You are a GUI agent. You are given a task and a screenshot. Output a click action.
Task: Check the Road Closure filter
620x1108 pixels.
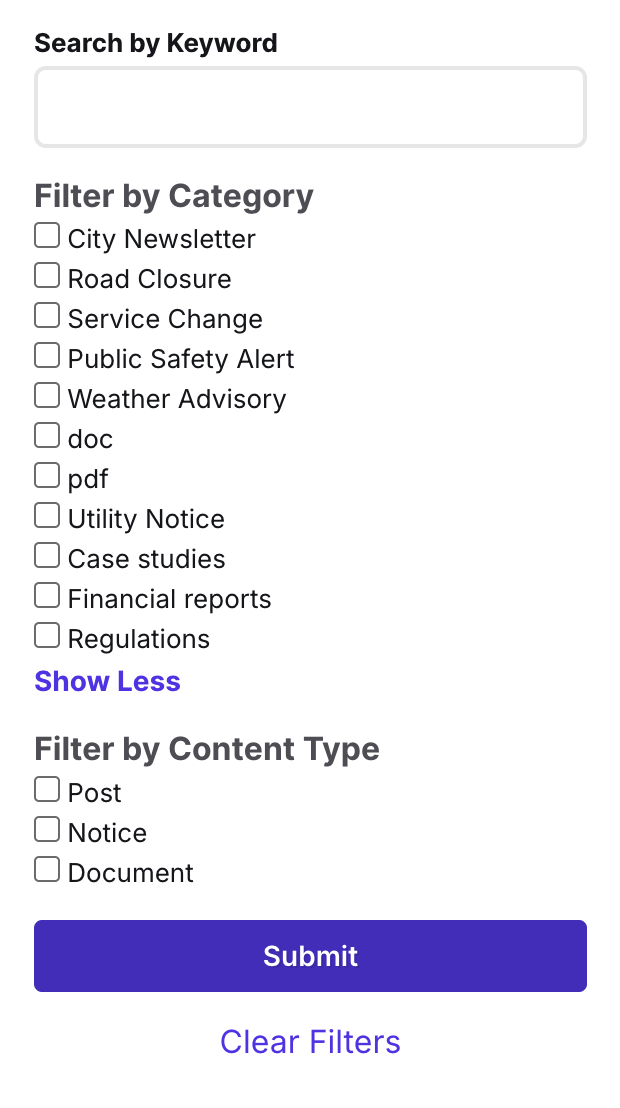coord(47,275)
